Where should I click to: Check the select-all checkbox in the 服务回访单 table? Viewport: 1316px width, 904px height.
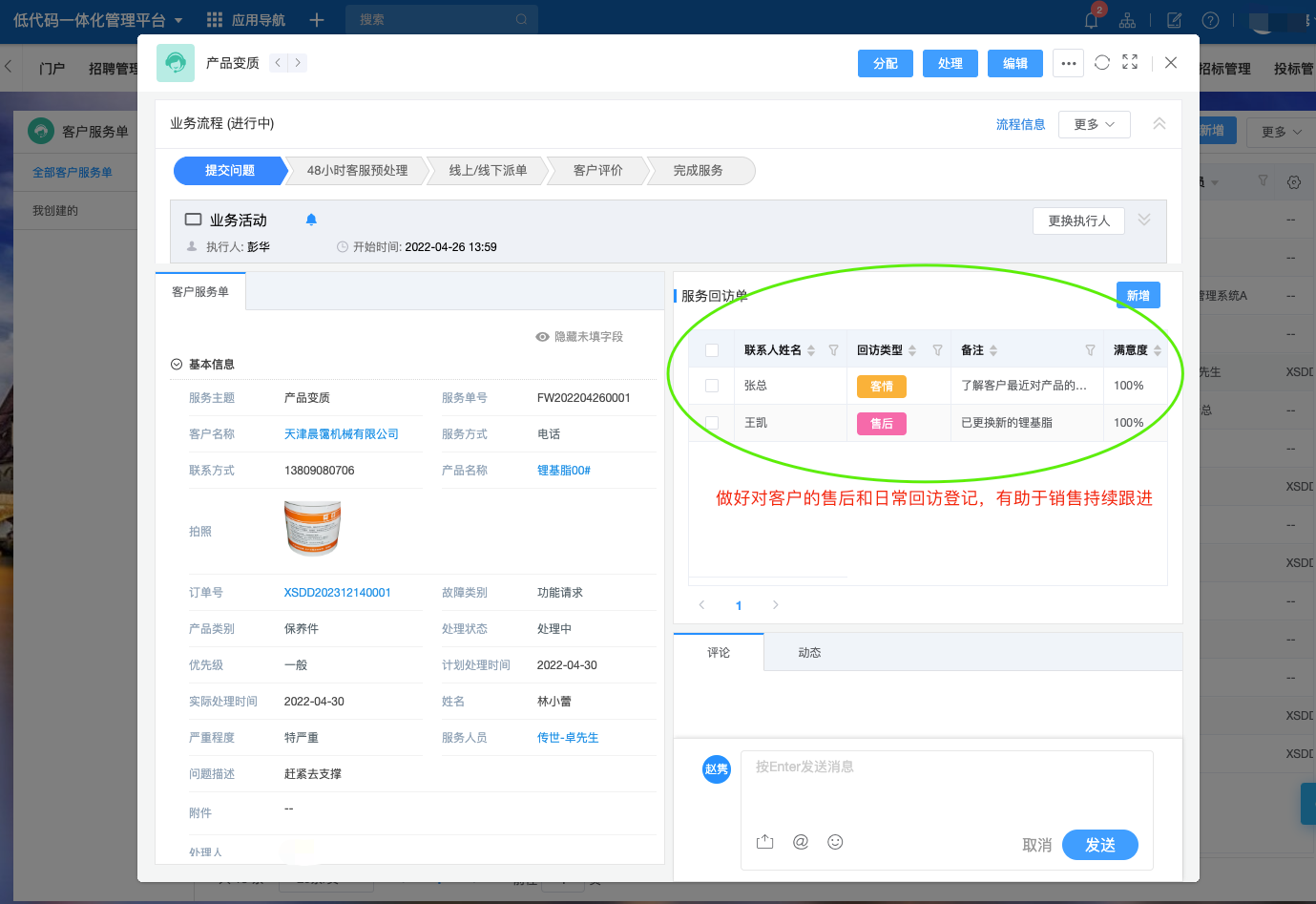click(710, 349)
